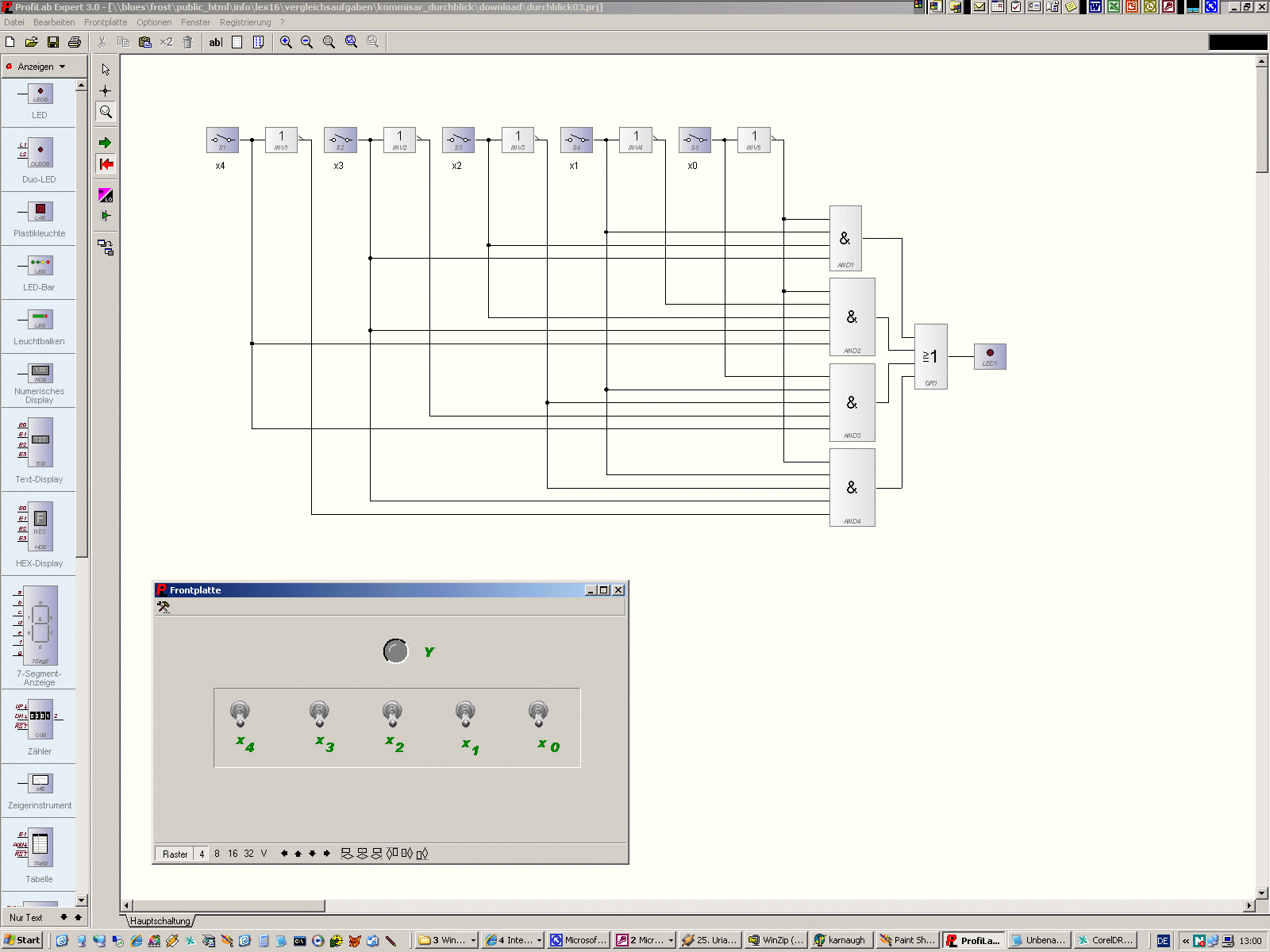
Task: Set the grid size to 16
Action: (233, 854)
